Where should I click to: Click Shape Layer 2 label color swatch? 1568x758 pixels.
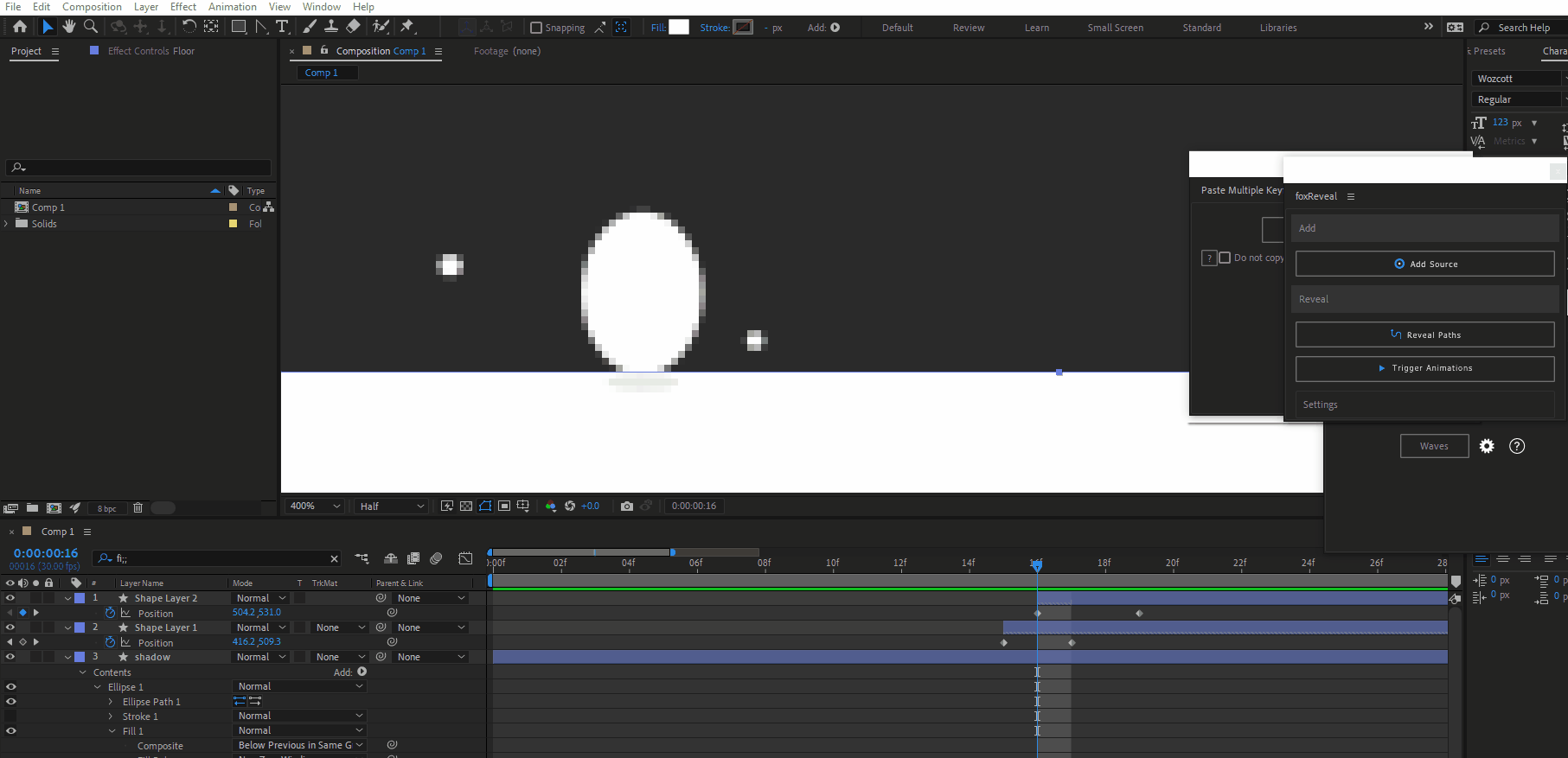coord(80,598)
